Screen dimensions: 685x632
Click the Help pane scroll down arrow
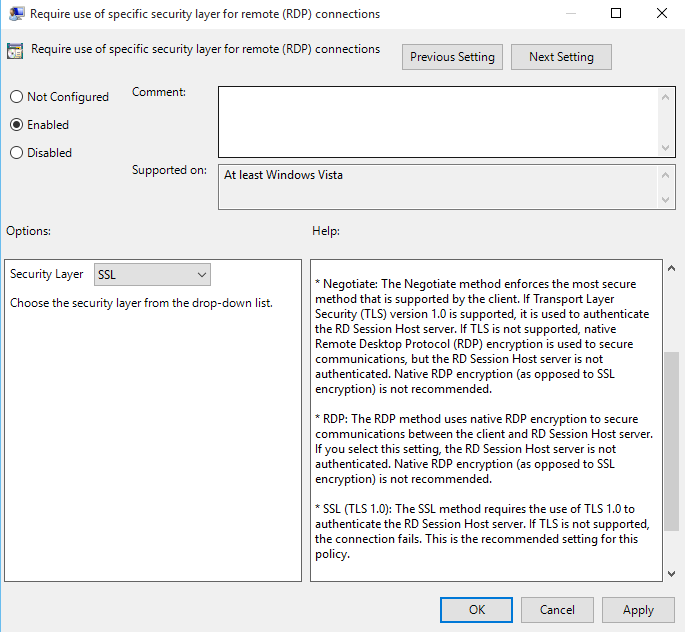point(671,573)
